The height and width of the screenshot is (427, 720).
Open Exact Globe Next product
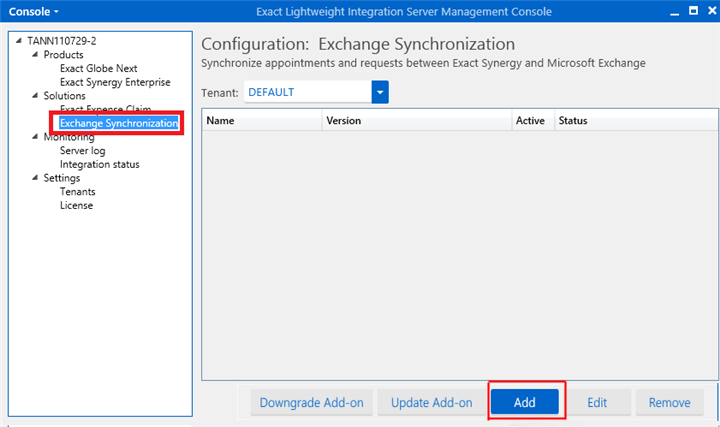99,68
